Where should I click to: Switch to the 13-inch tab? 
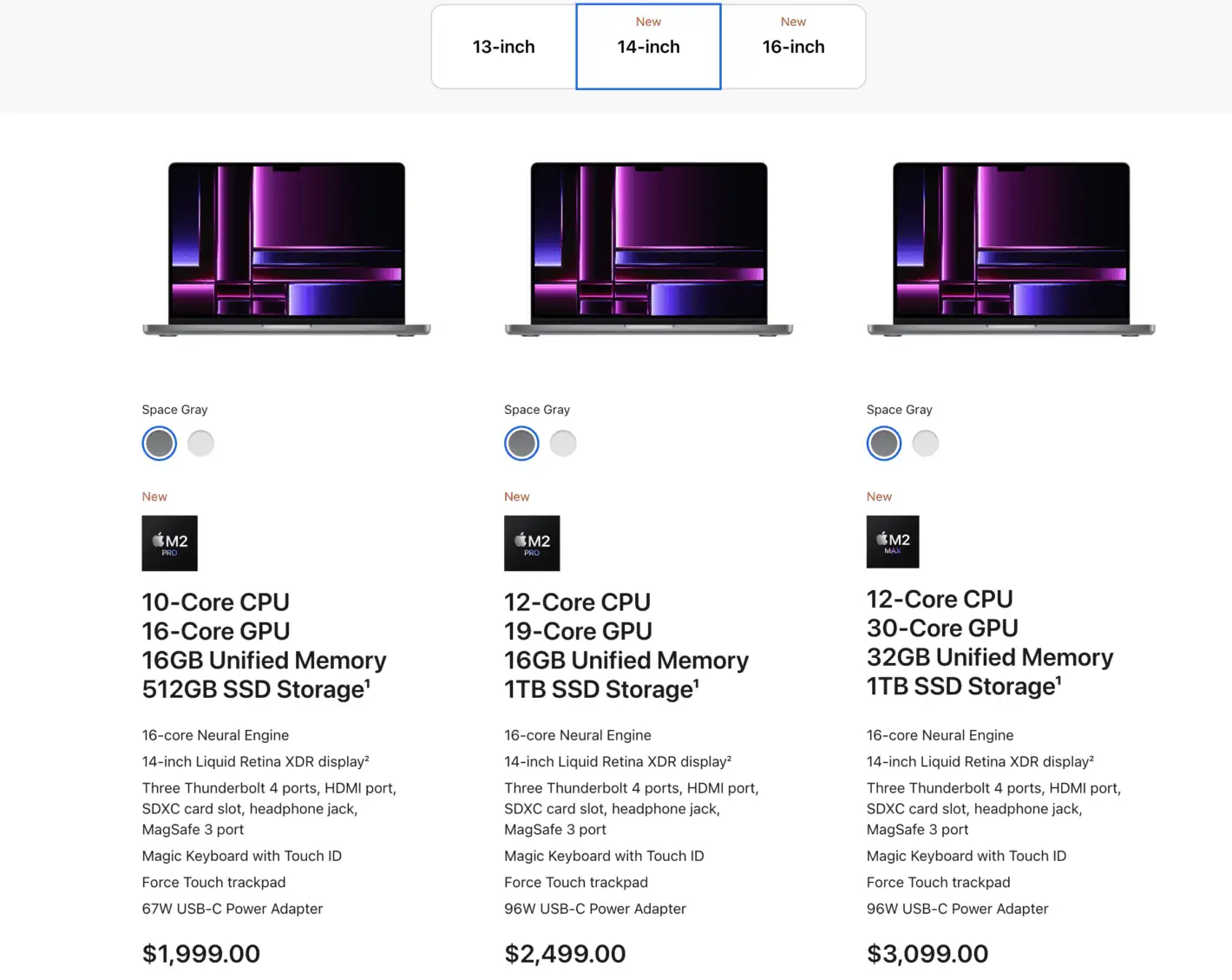[504, 47]
